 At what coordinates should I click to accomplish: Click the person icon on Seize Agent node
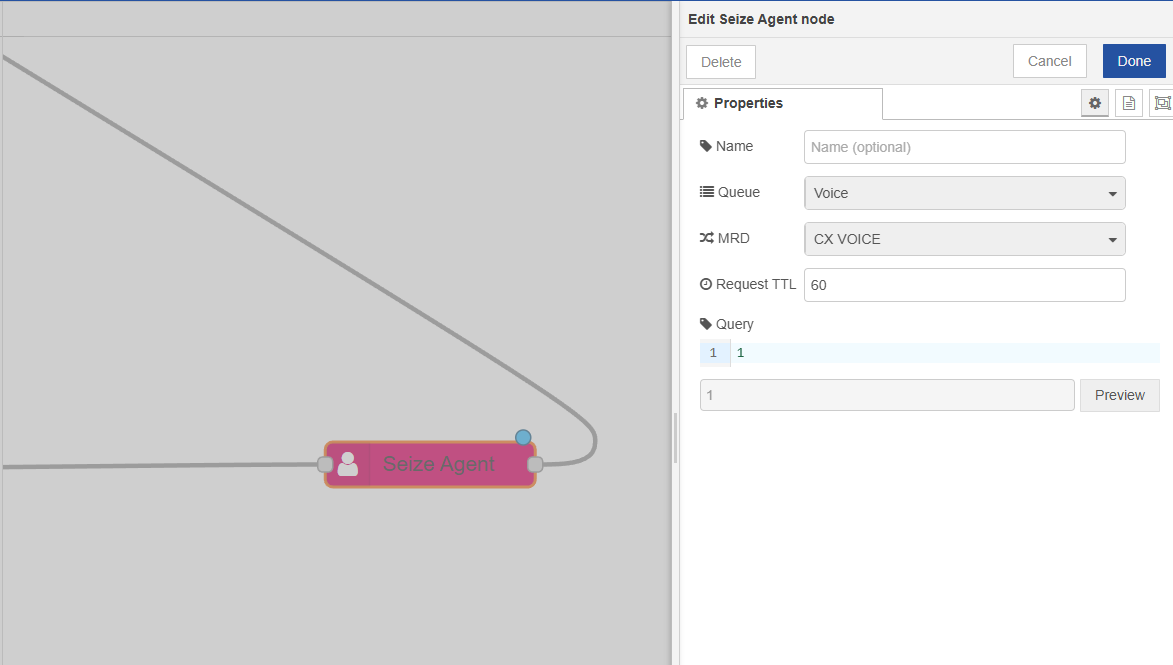pyautogui.click(x=348, y=464)
